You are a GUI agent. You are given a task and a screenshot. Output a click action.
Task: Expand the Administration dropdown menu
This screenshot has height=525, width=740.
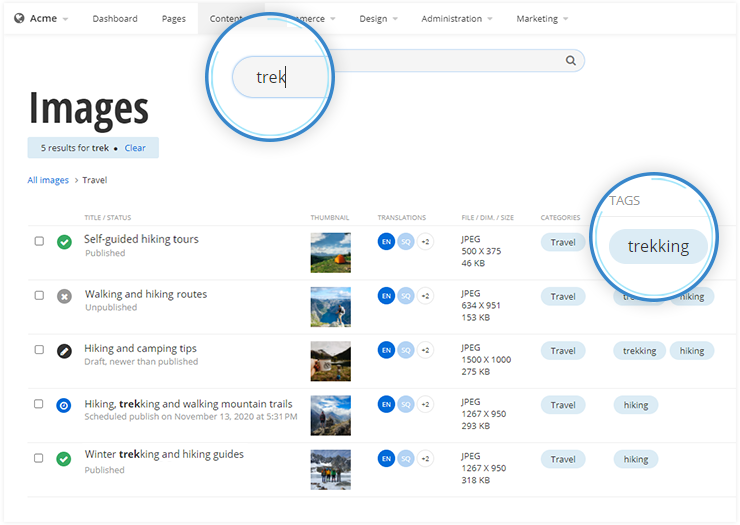tap(457, 19)
